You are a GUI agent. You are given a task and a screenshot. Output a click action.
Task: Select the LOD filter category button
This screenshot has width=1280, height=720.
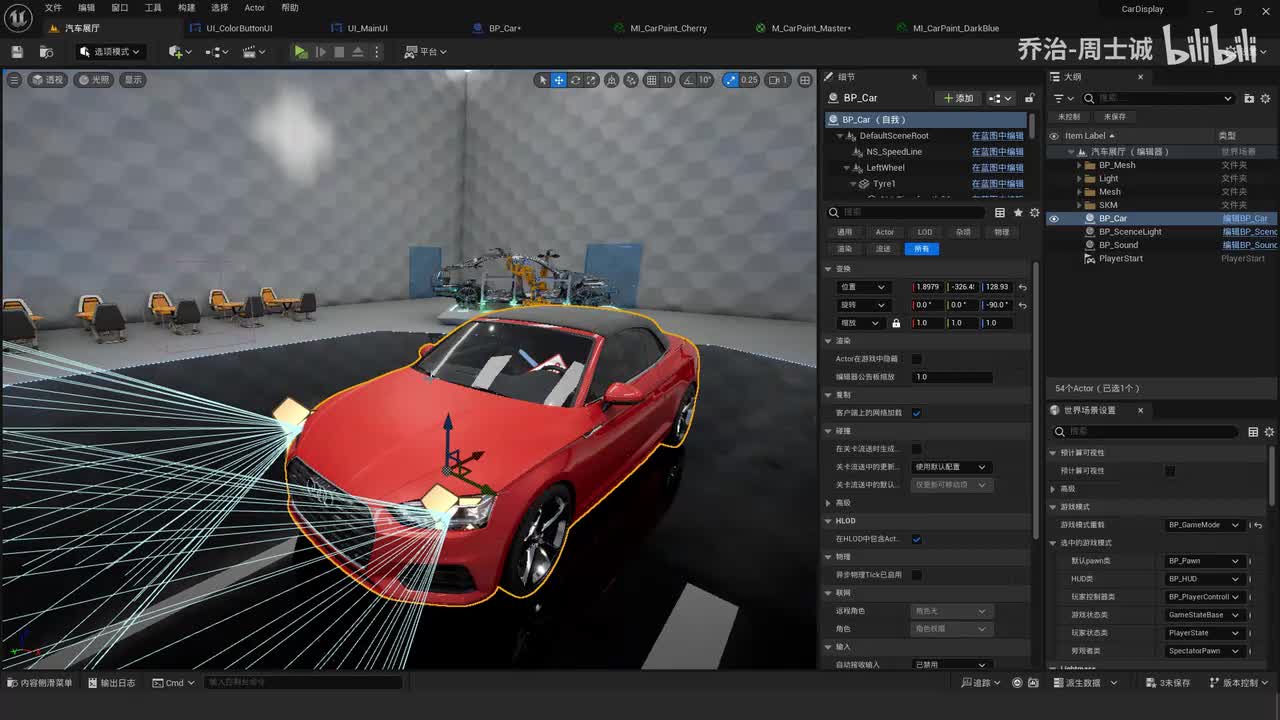925,232
